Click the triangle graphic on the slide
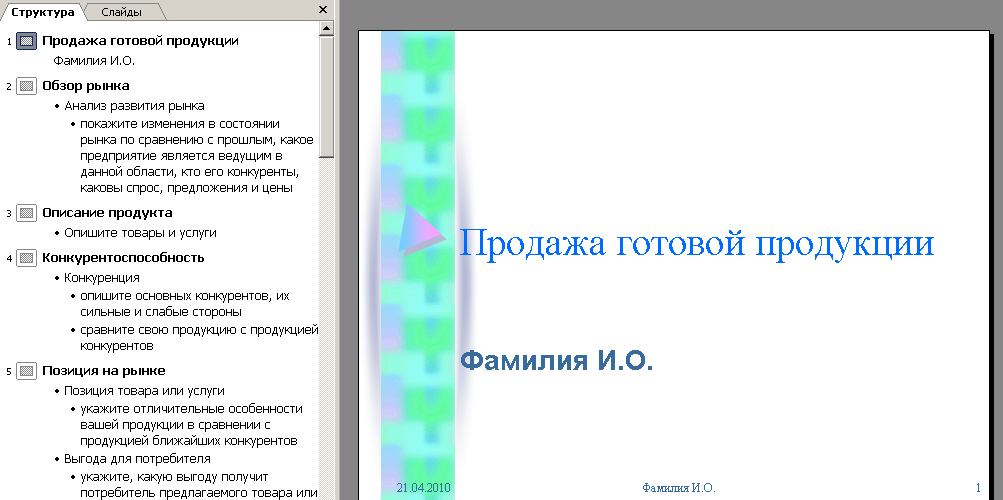This screenshot has height=500, width=1003. coord(419,231)
